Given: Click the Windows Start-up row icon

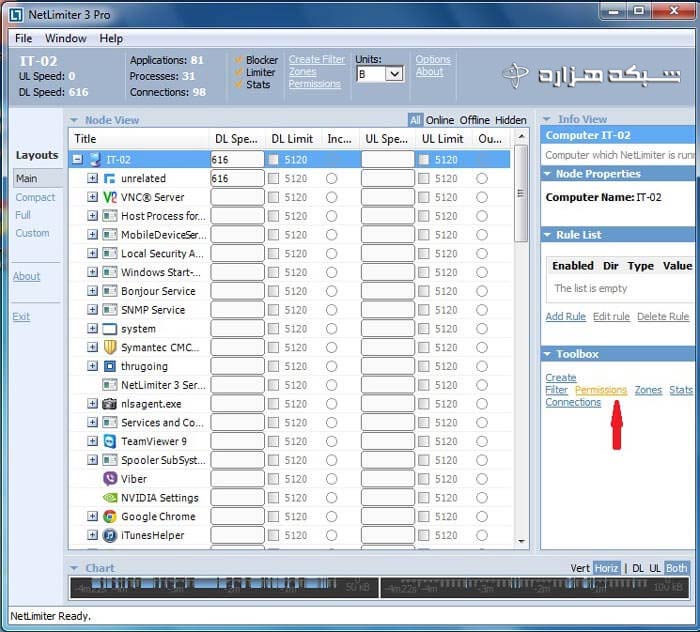Looking at the screenshot, I should click(x=110, y=272).
